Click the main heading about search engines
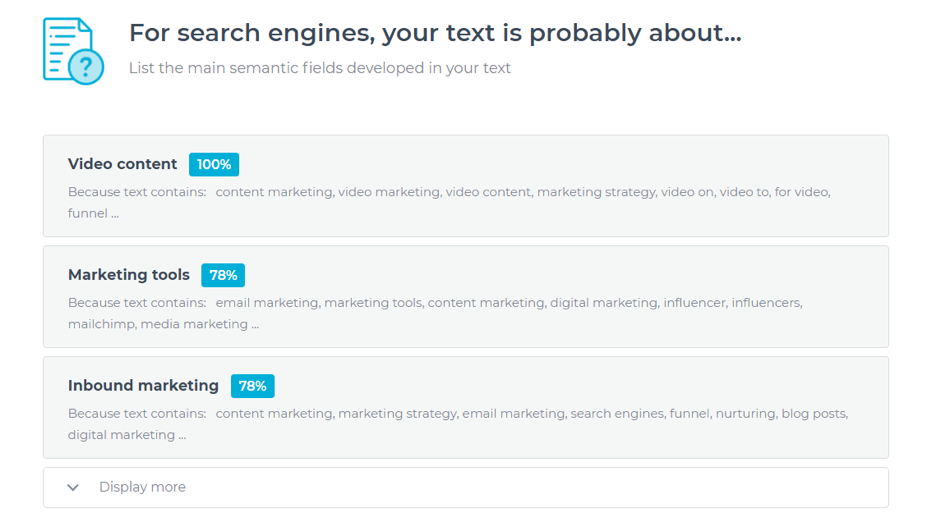The width and height of the screenshot is (939, 512). click(x=435, y=33)
